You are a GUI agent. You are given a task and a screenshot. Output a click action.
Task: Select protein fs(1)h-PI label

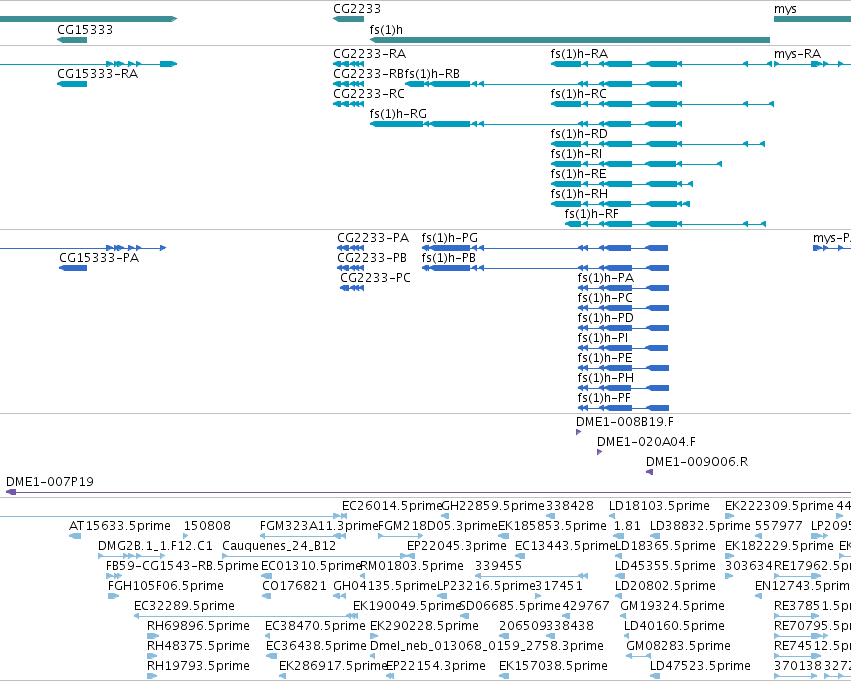pos(602,338)
